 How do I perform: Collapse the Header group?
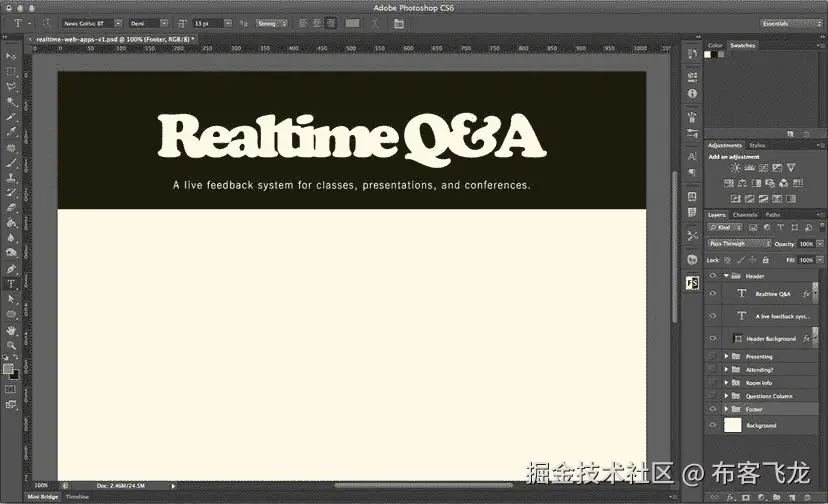click(x=726, y=276)
